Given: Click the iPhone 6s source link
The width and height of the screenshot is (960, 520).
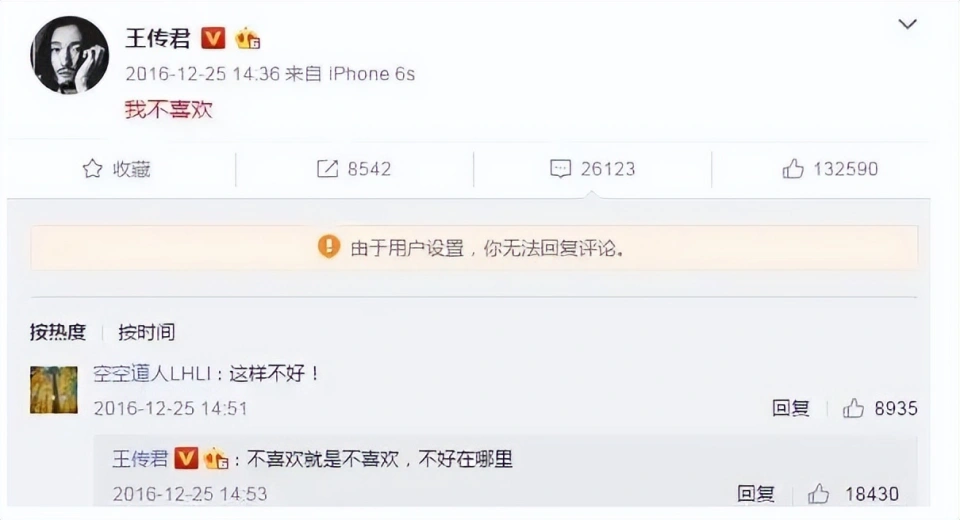Looking at the screenshot, I should coord(372,74).
